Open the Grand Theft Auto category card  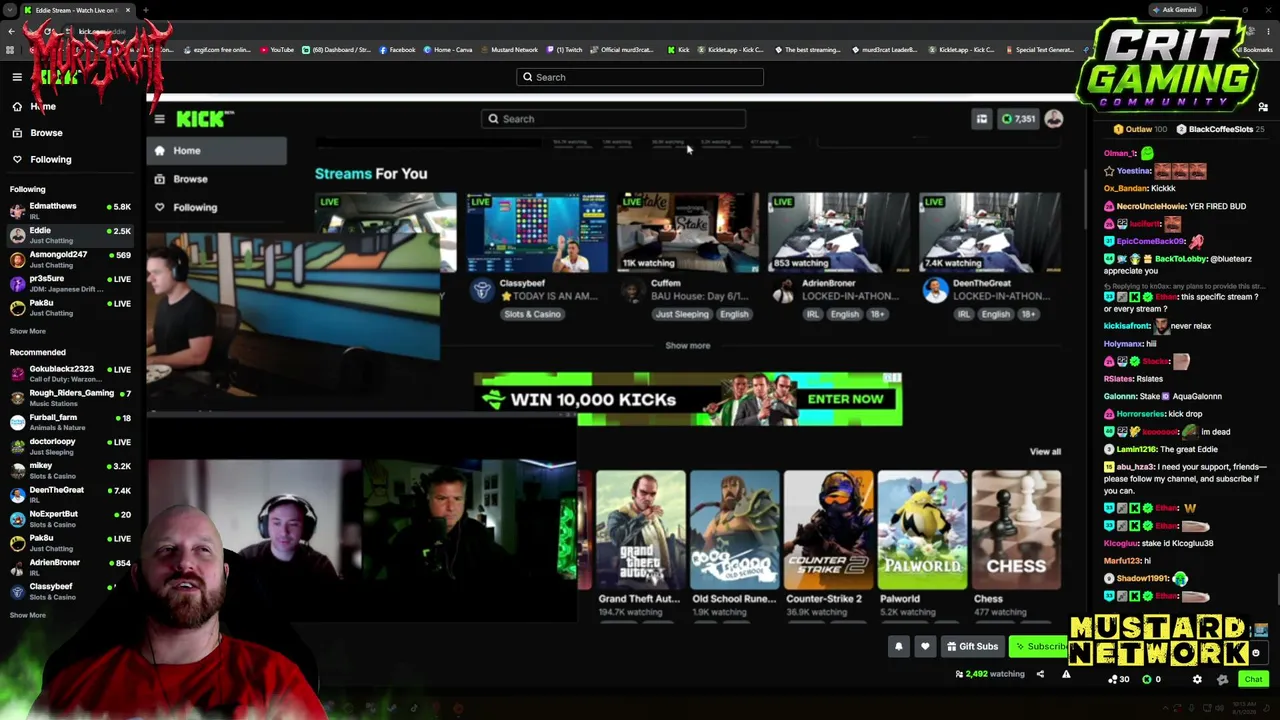click(640, 530)
